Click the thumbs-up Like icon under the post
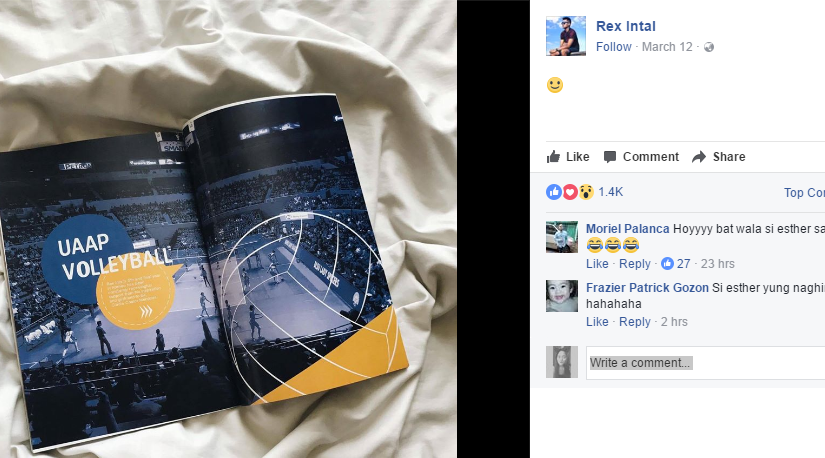 pyautogui.click(x=553, y=156)
